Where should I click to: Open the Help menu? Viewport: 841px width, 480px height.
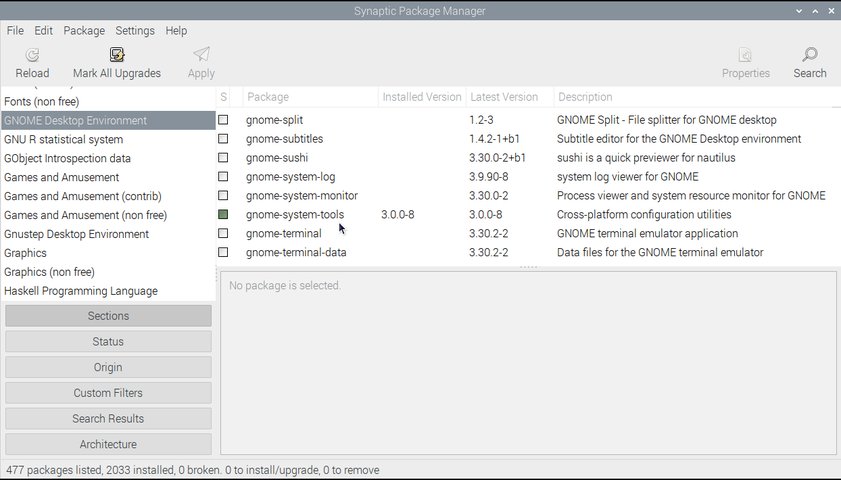176,31
